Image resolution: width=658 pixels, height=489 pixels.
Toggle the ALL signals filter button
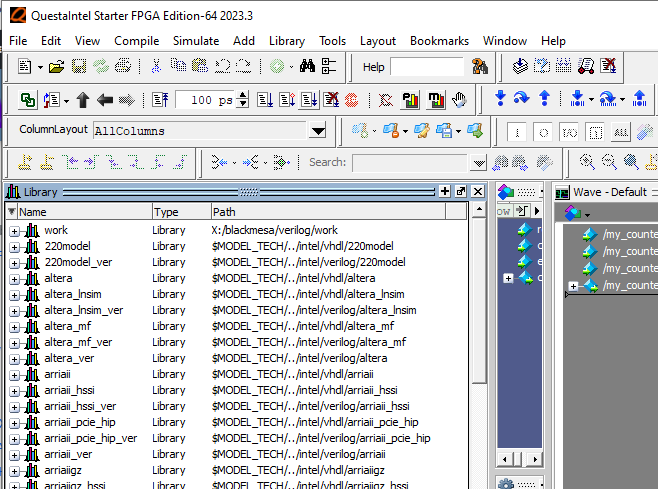pyautogui.click(x=621, y=133)
